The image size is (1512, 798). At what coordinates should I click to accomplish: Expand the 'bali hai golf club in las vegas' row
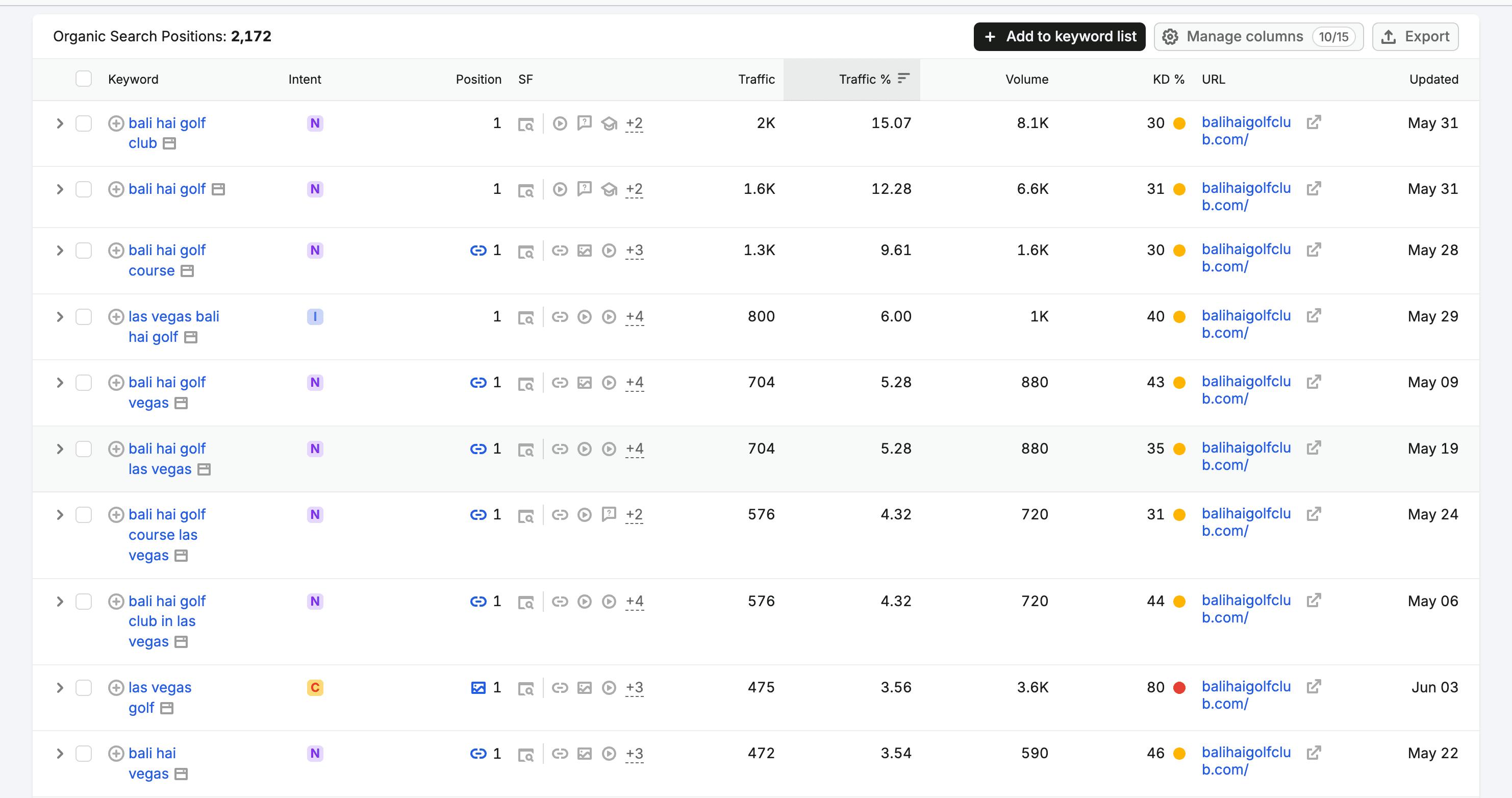(x=59, y=602)
